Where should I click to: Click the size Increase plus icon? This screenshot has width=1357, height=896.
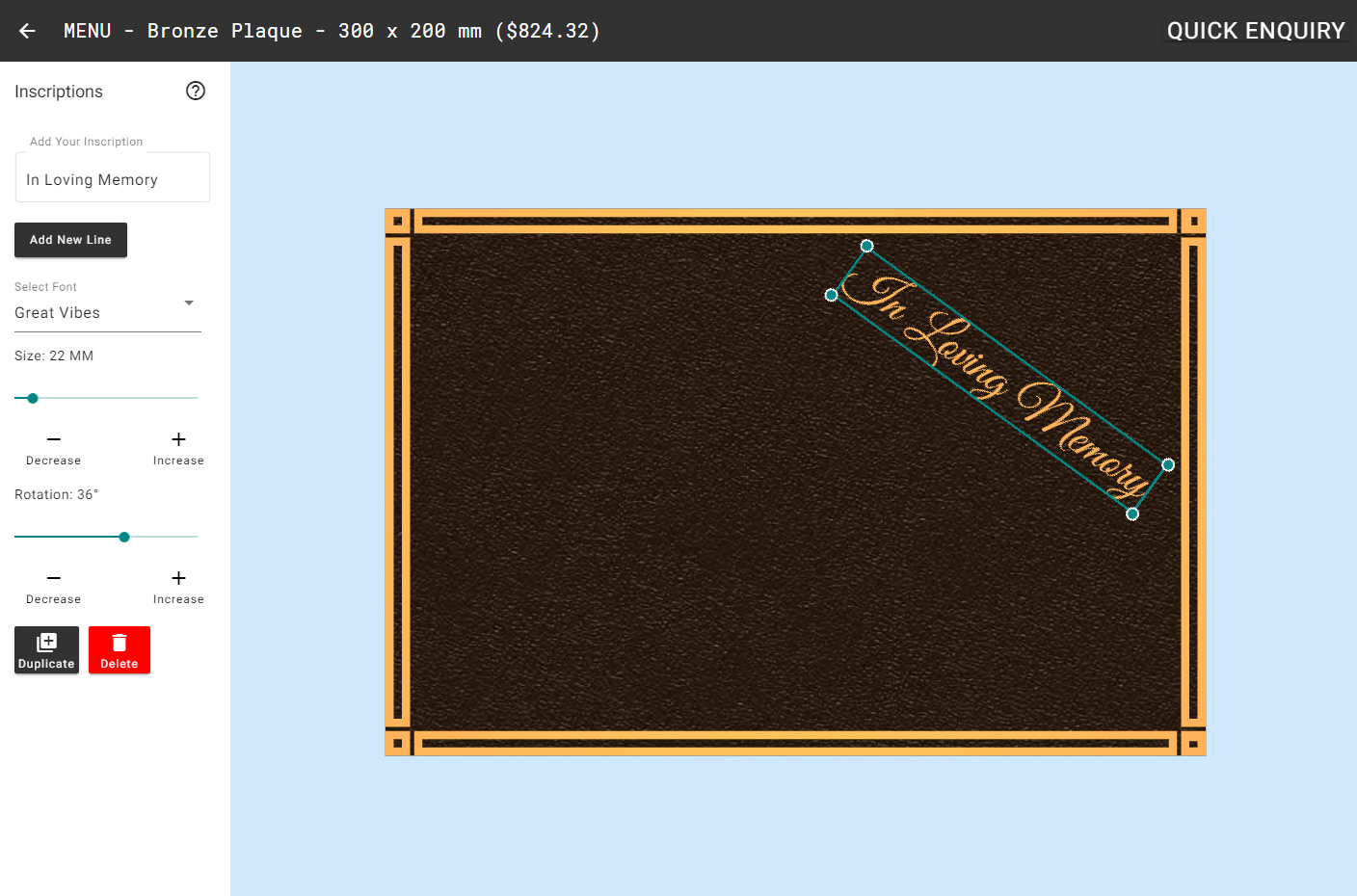pyautogui.click(x=178, y=439)
